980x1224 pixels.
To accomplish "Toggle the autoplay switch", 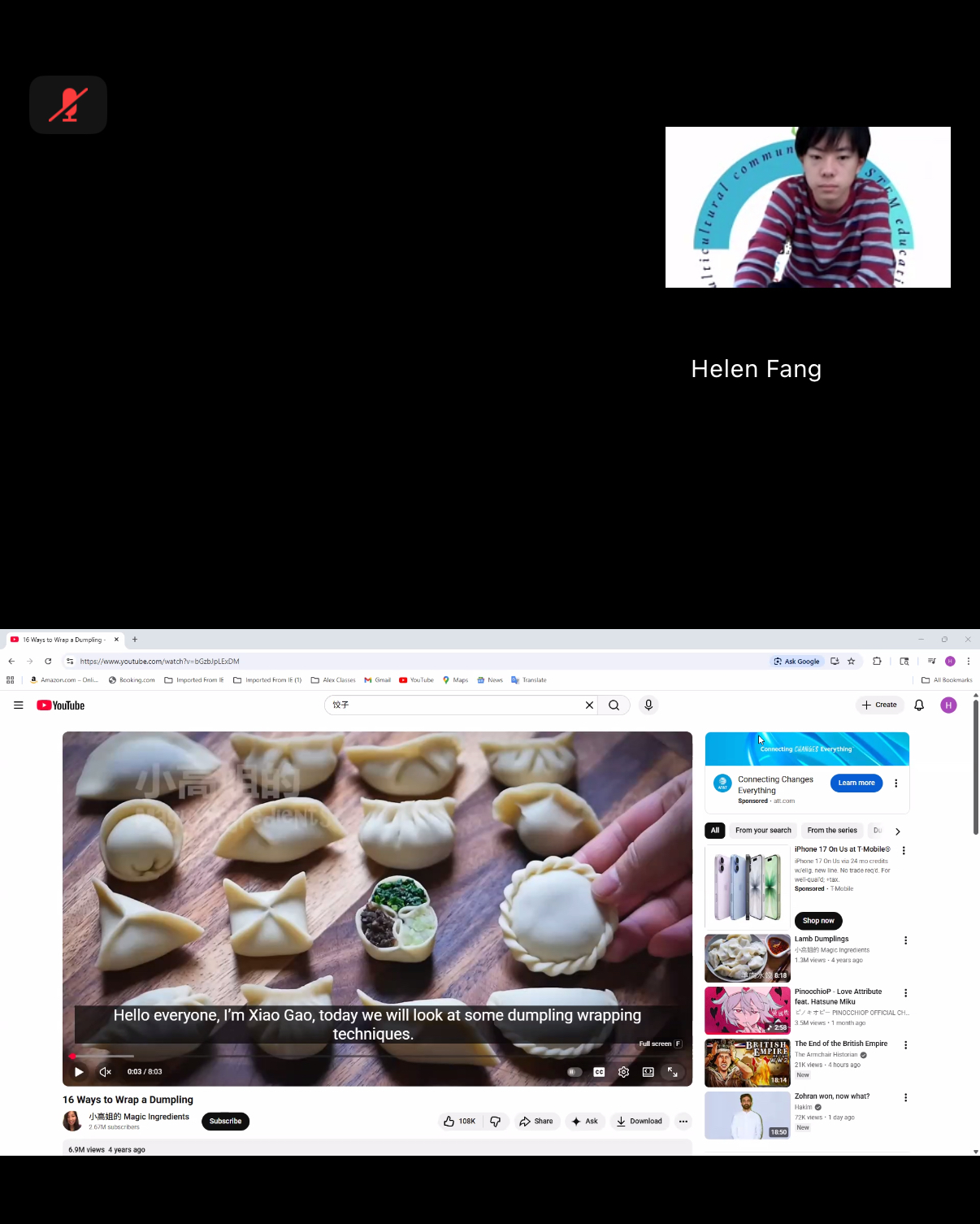I will (574, 1072).
